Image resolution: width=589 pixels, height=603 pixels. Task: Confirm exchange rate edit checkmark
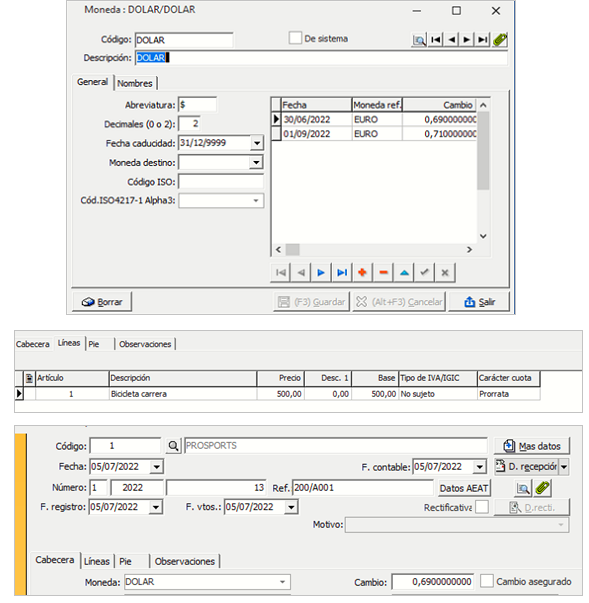click(424, 273)
